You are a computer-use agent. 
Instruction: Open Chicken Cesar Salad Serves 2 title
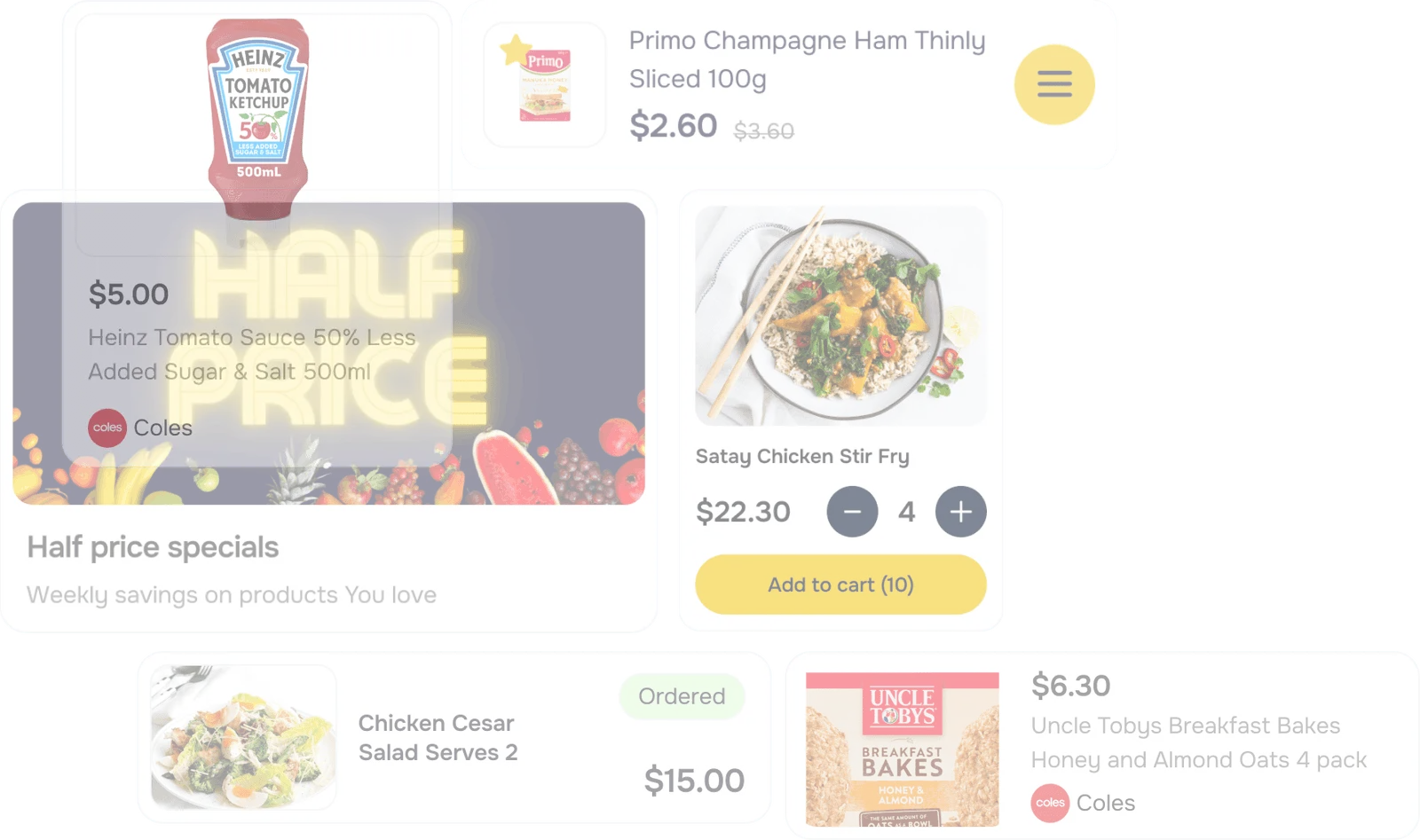point(438,738)
